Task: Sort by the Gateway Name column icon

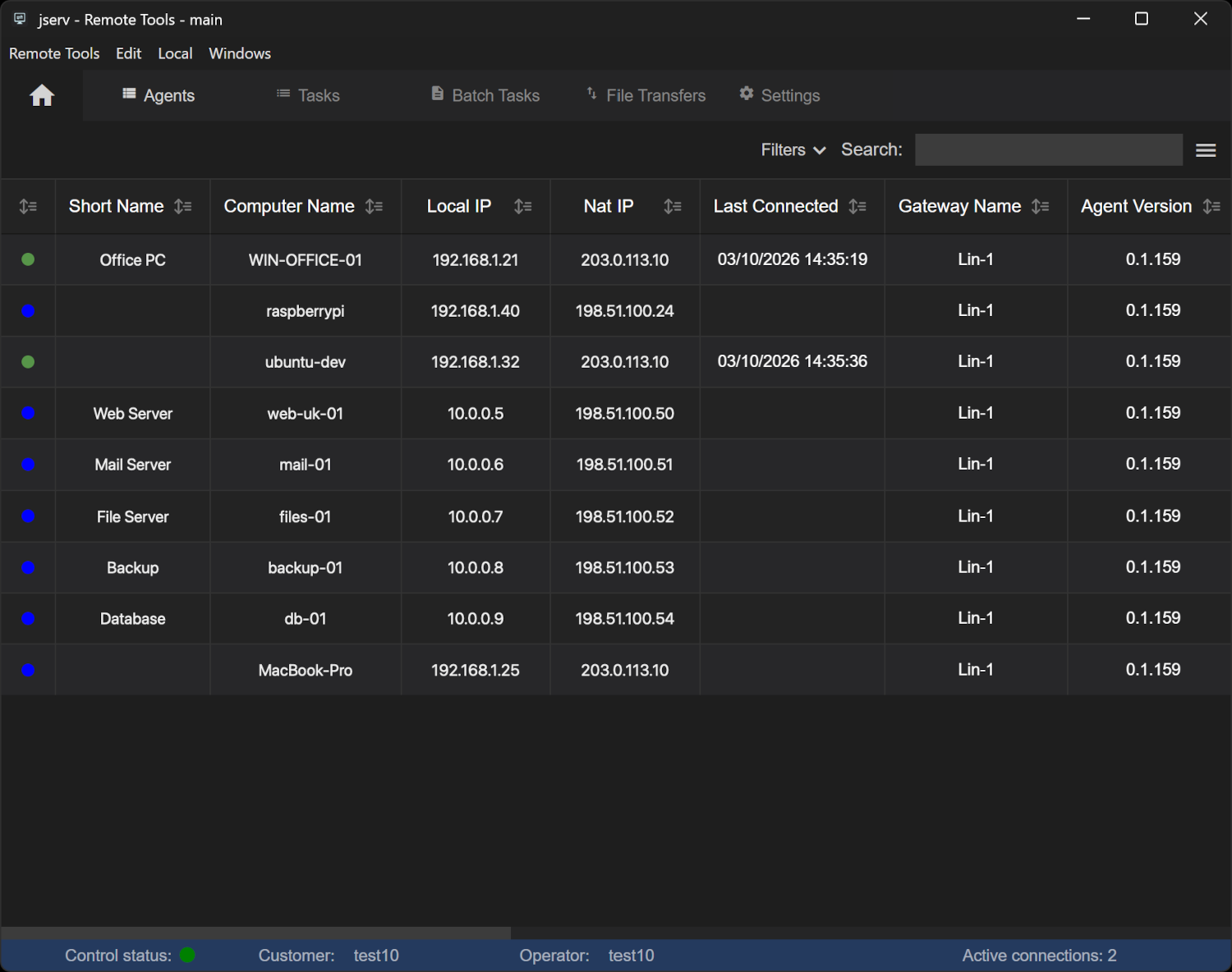Action: pos(1041,207)
